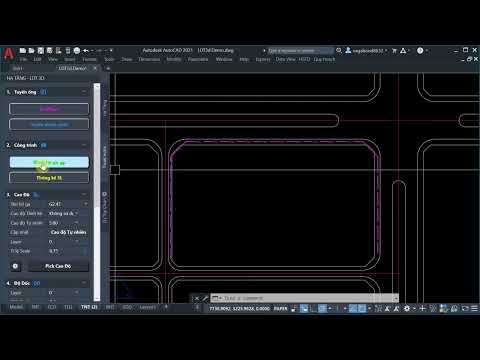480x360 pixels.
Task: Close the LDT3d Demo drawing tab
Action: [x=95, y=68]
